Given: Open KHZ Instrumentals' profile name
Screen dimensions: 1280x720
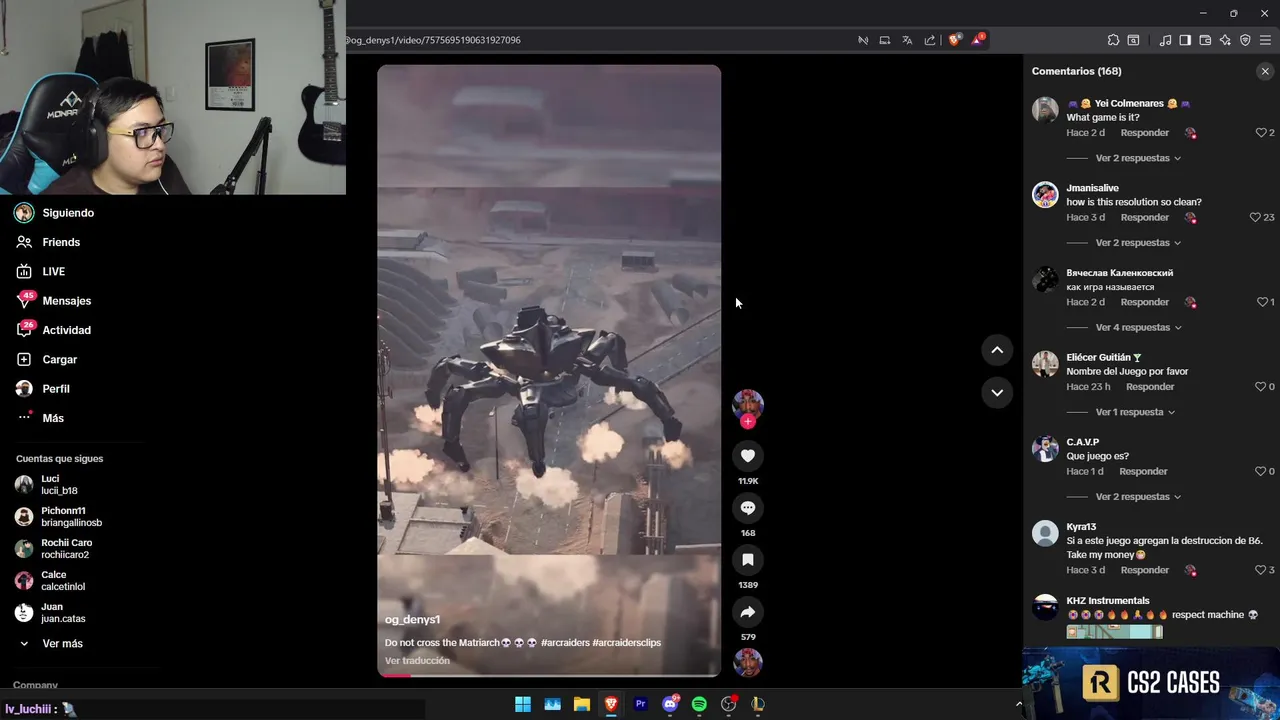Looking at the screenshot, I should pos(1107,601).
